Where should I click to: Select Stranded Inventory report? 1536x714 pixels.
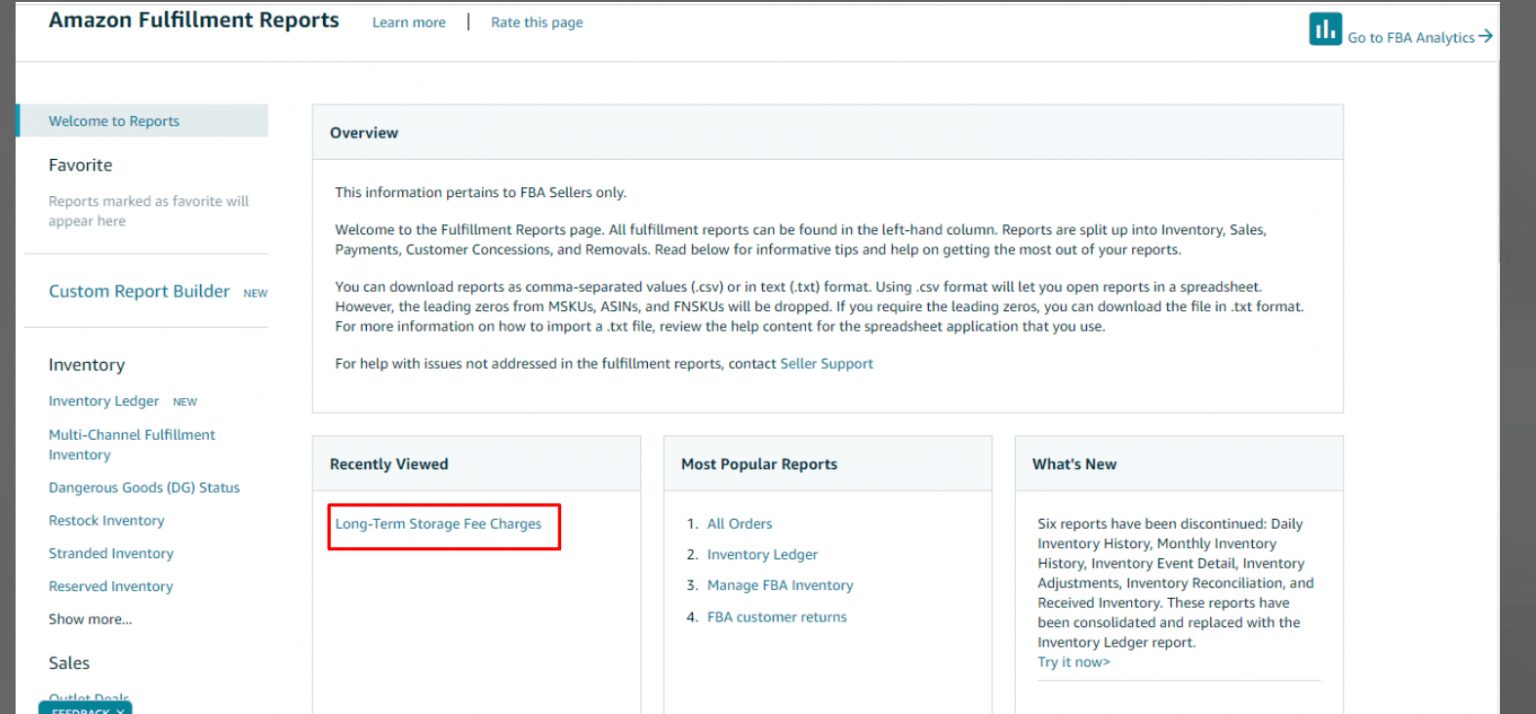111,553
